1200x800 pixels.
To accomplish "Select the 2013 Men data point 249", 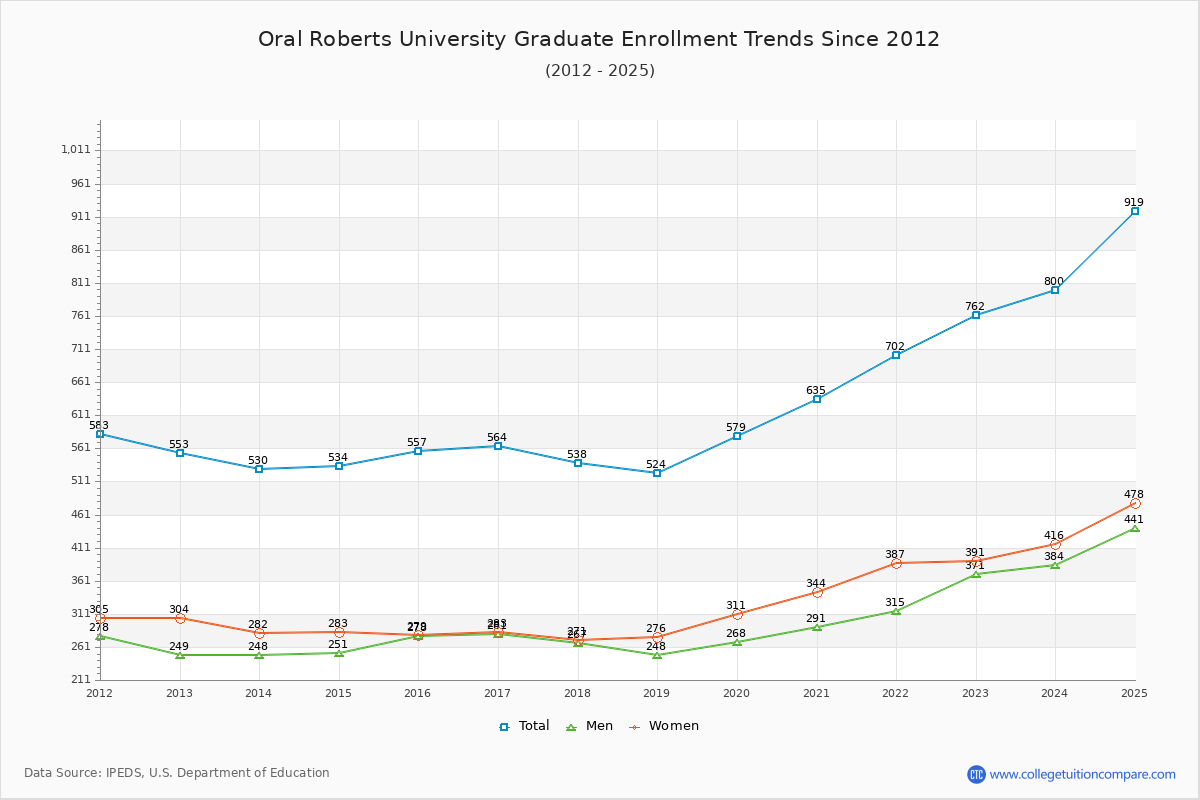I will point(180,655).
